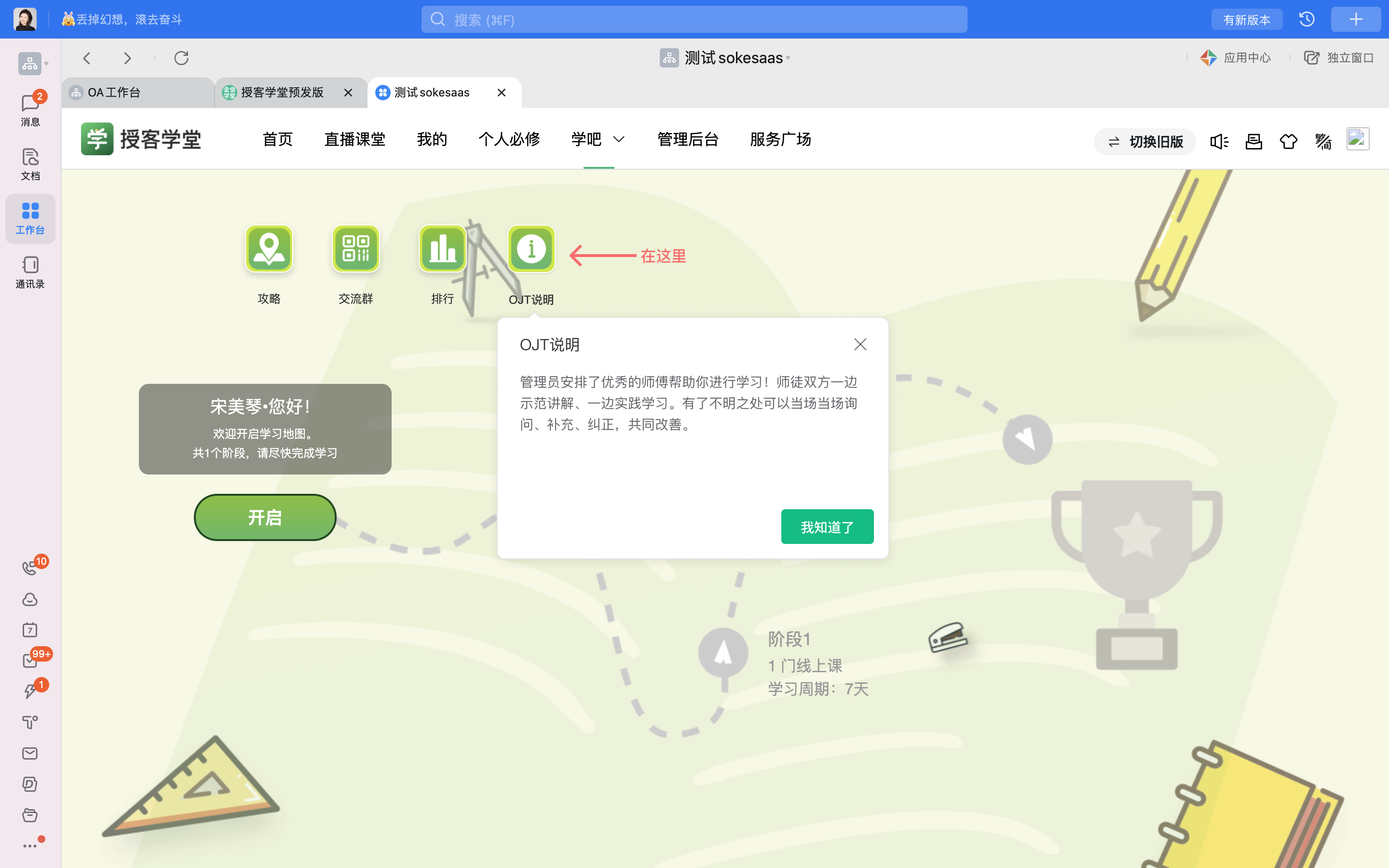The height and width of the screenshot is (868, 1389).
Task: Expand the 测试 sokesaas title dropdown
Action: pos(734,58)
